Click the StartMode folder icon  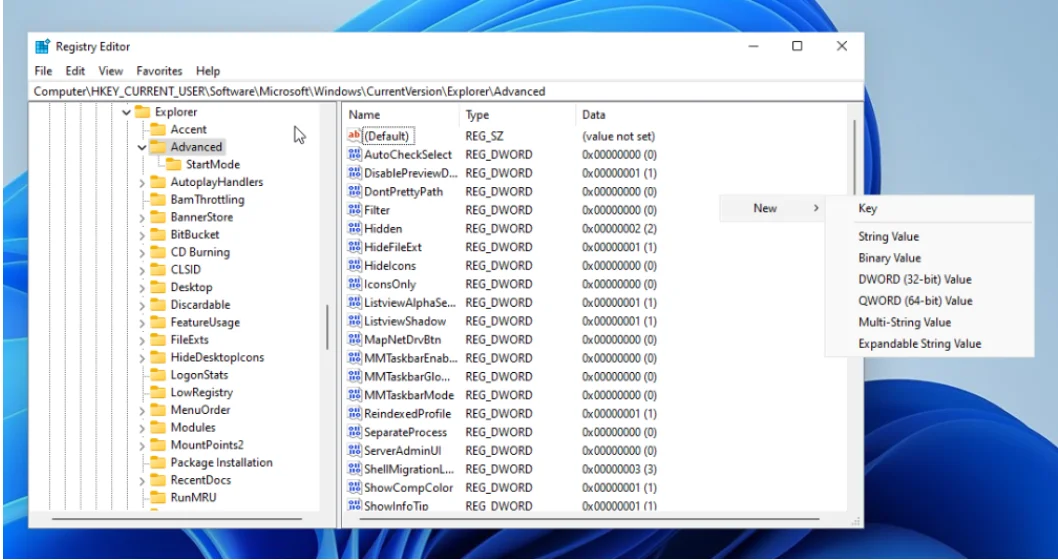pyautogui.click(x=173, y=165)
